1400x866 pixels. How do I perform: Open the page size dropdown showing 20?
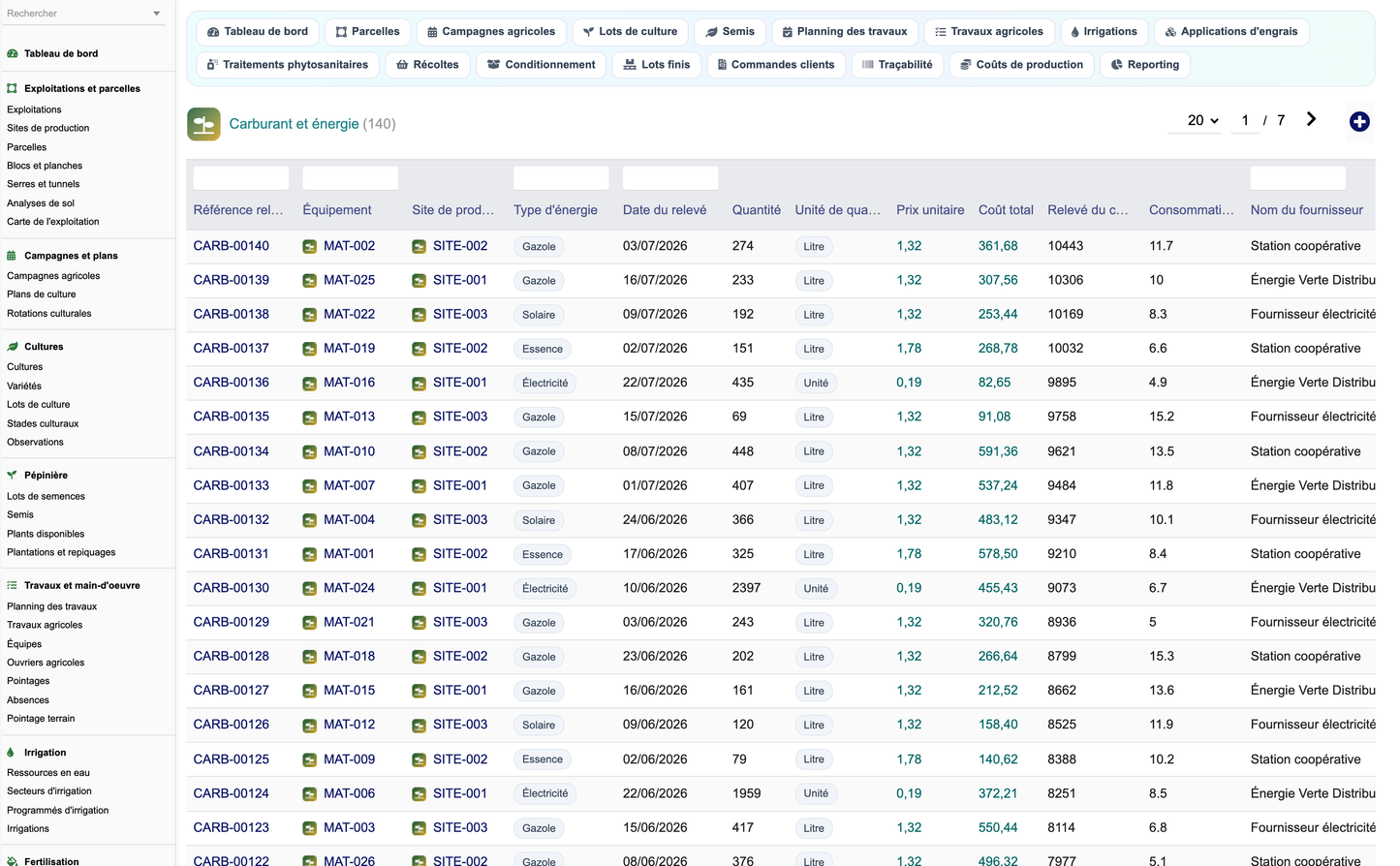point(1203,120)
